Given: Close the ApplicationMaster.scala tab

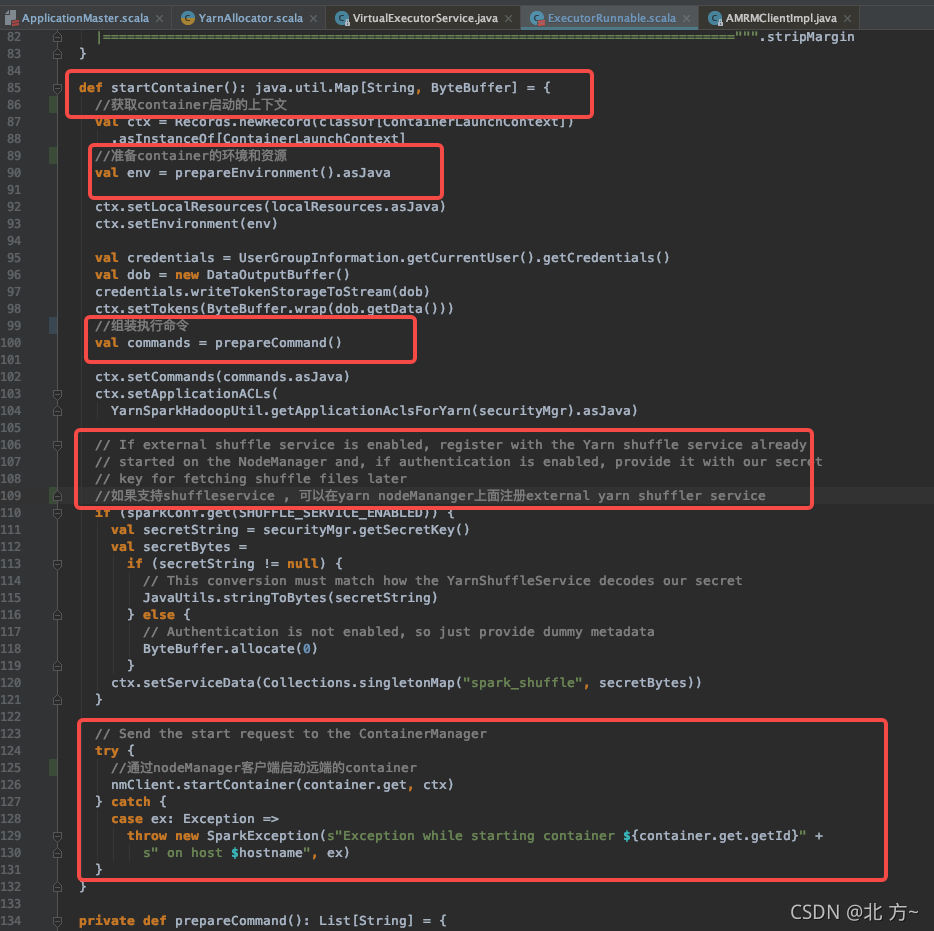Looking at the screenshot, I should pos(160,18).
